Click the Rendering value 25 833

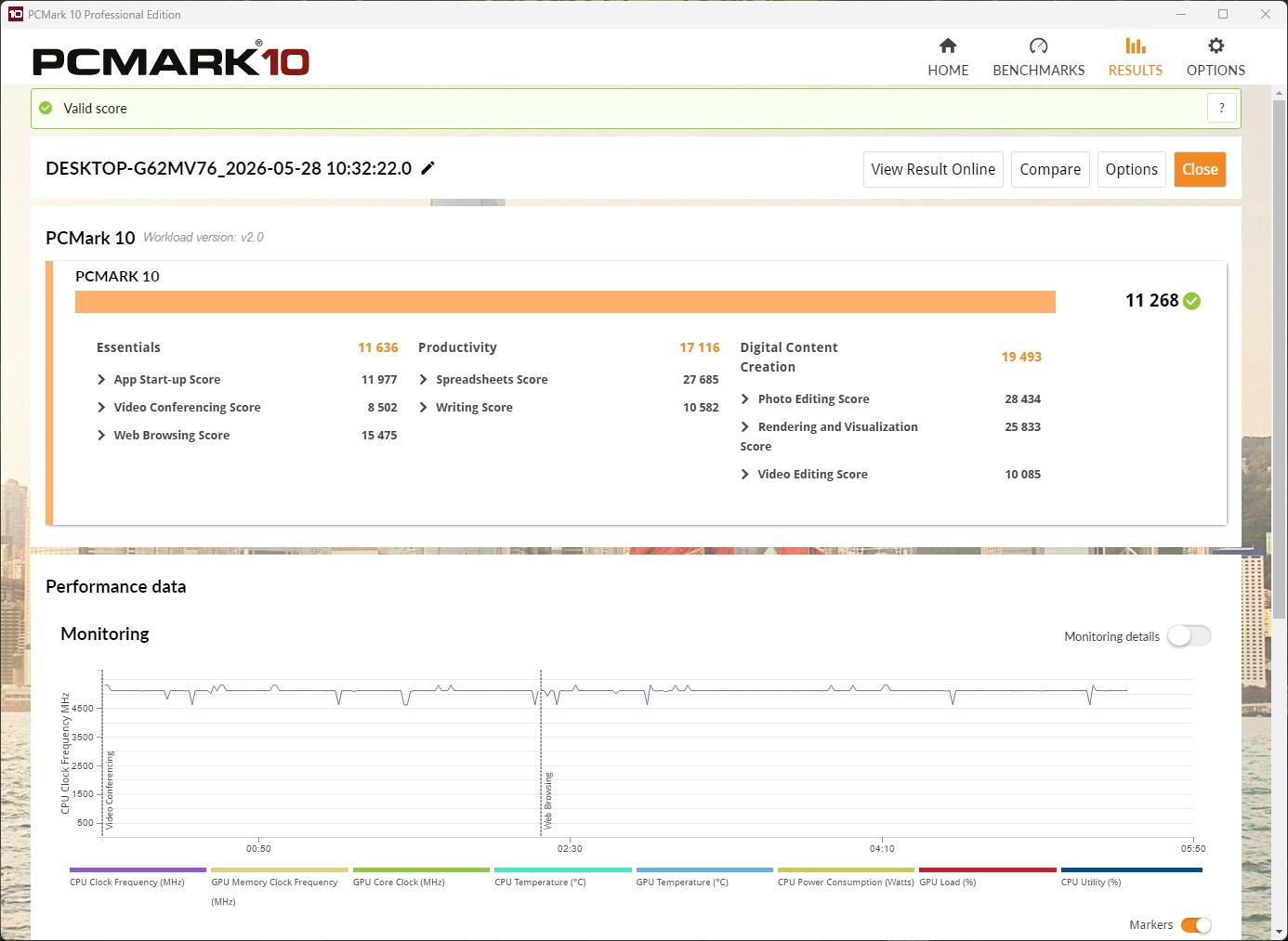[1022, 426]
